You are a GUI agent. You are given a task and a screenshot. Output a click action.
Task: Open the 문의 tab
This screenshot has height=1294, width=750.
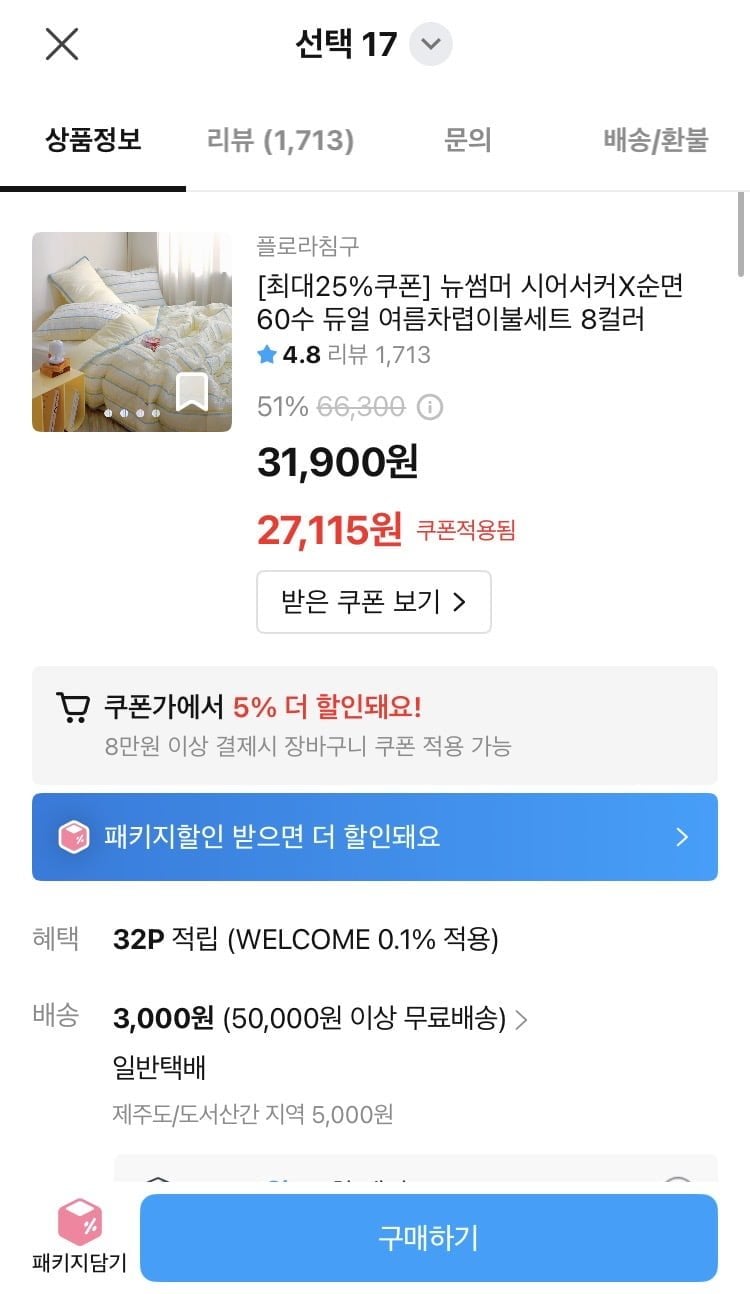(467, 140)
